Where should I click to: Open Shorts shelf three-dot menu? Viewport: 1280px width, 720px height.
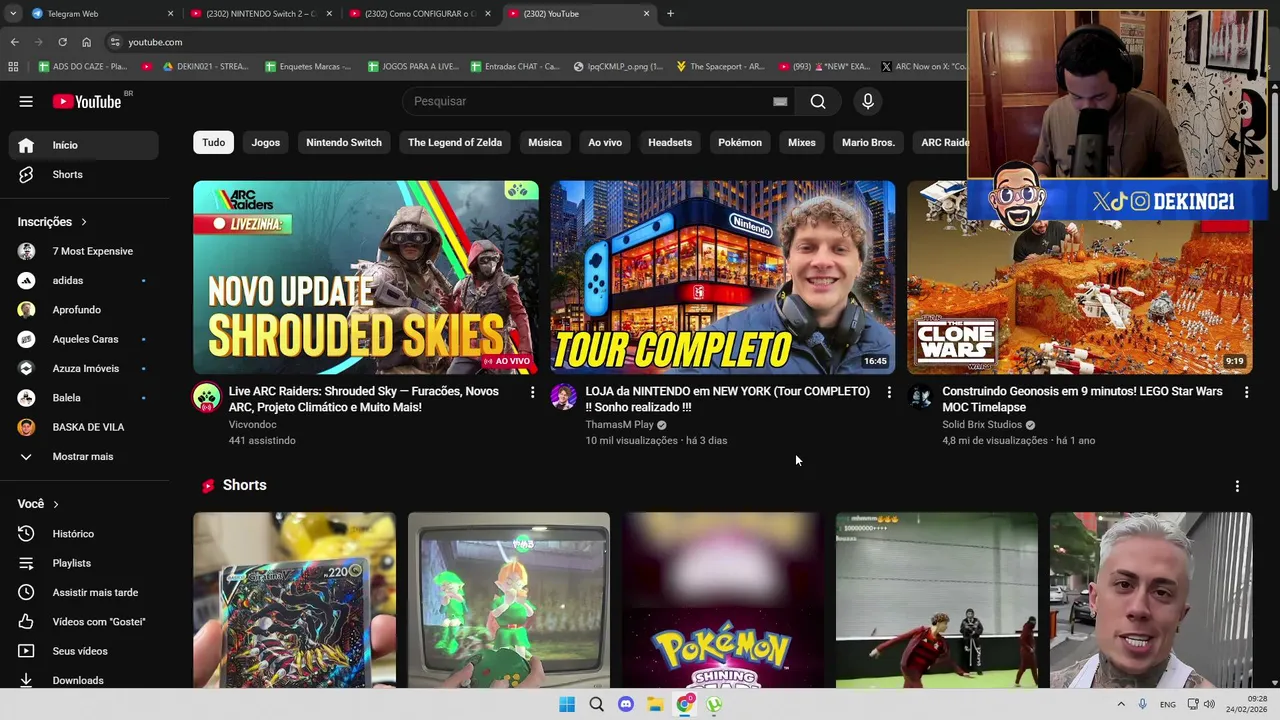[1237, 486]
